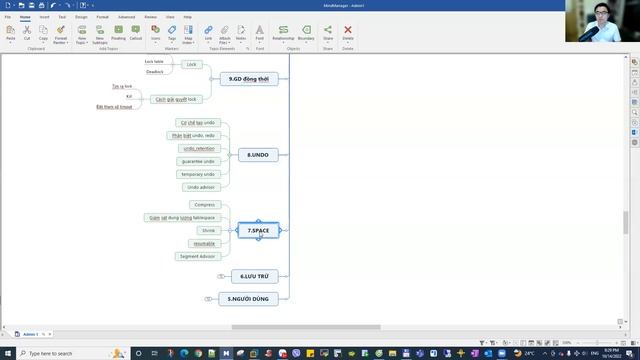The height and width of the screenshot is (360, 640).
Task: Open the Boundary dropdown arrow
Action: tap(306, 42)
